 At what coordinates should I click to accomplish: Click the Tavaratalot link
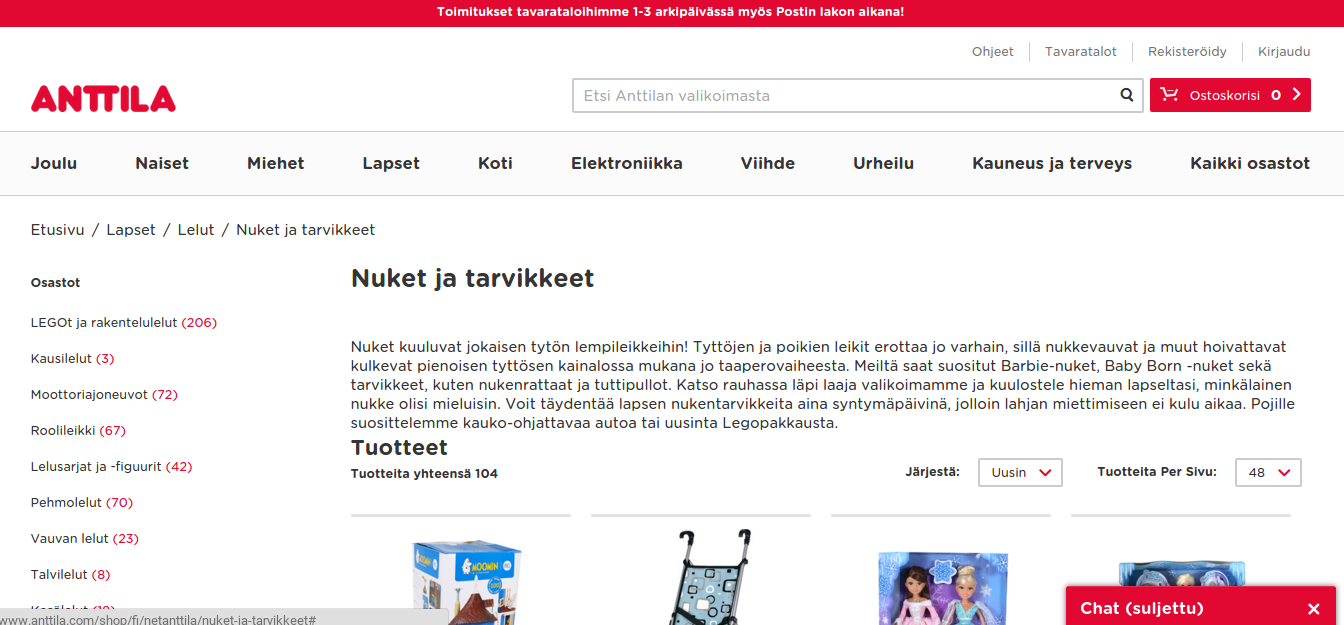coord(1081,52)
